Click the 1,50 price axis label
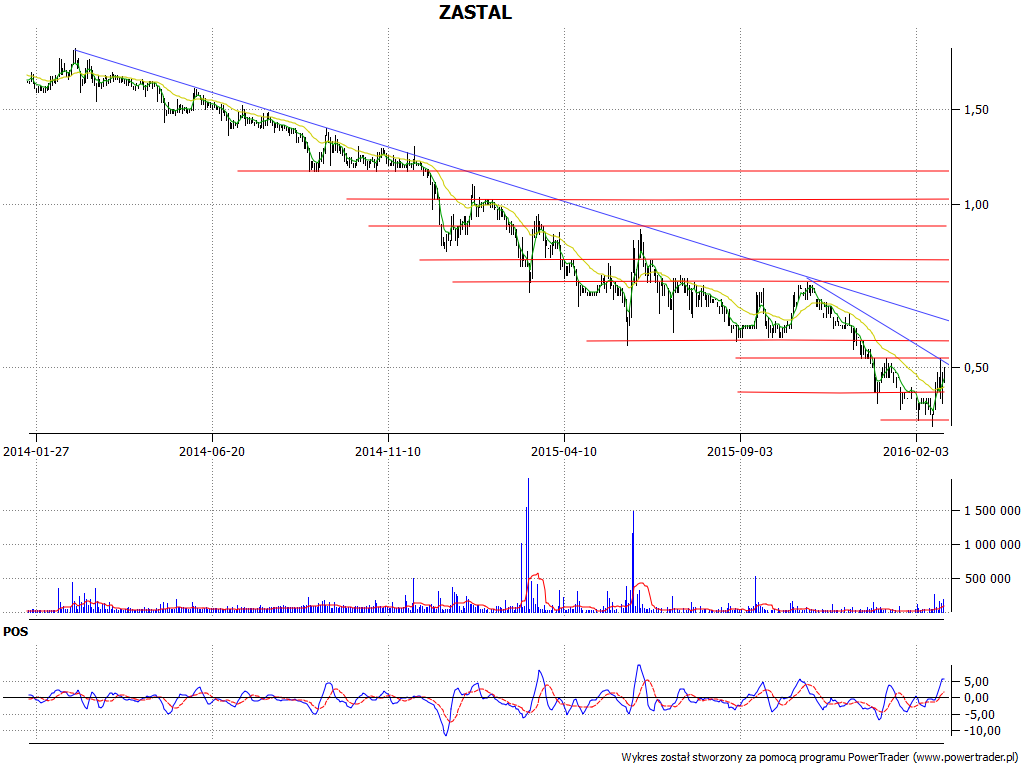 click(x=976, y=110)
